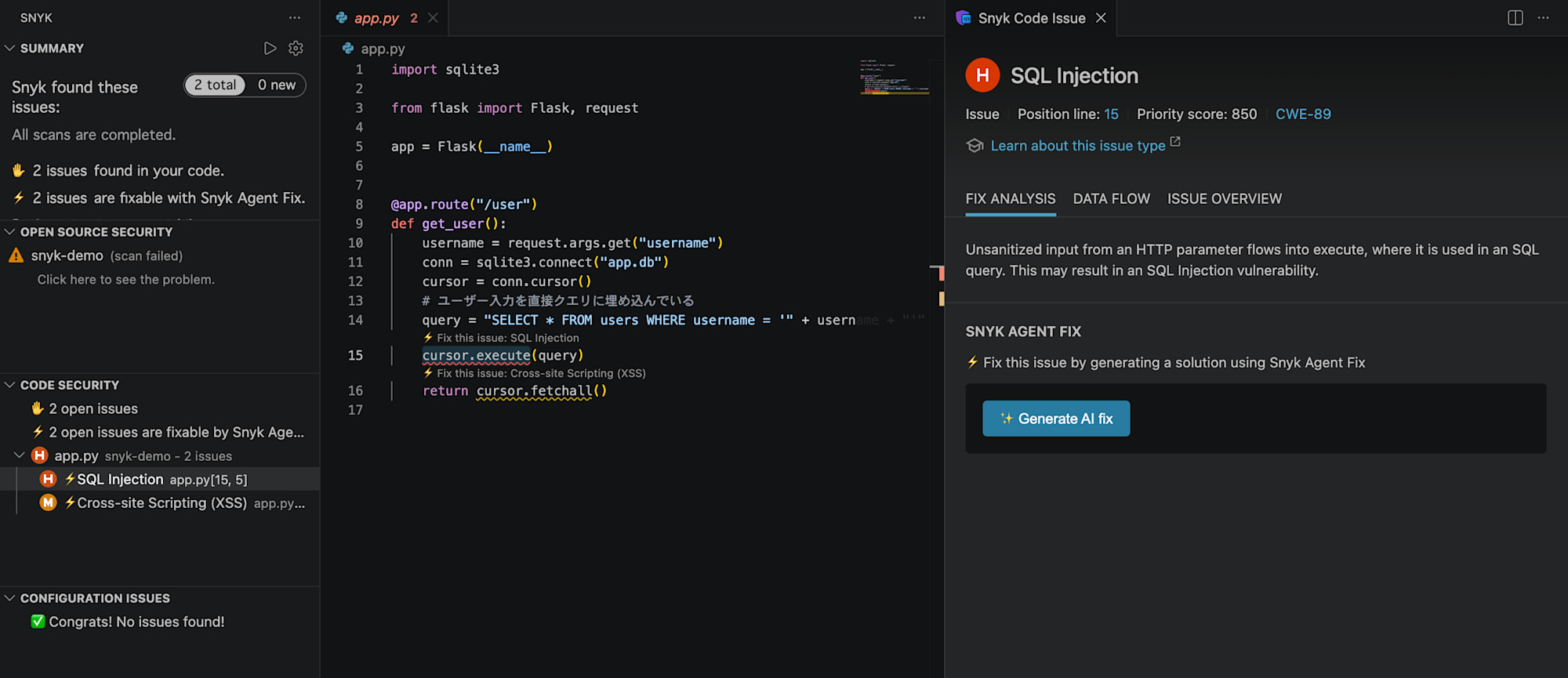
Task: Click the split editor layout icon
Action: point(1515,17)
